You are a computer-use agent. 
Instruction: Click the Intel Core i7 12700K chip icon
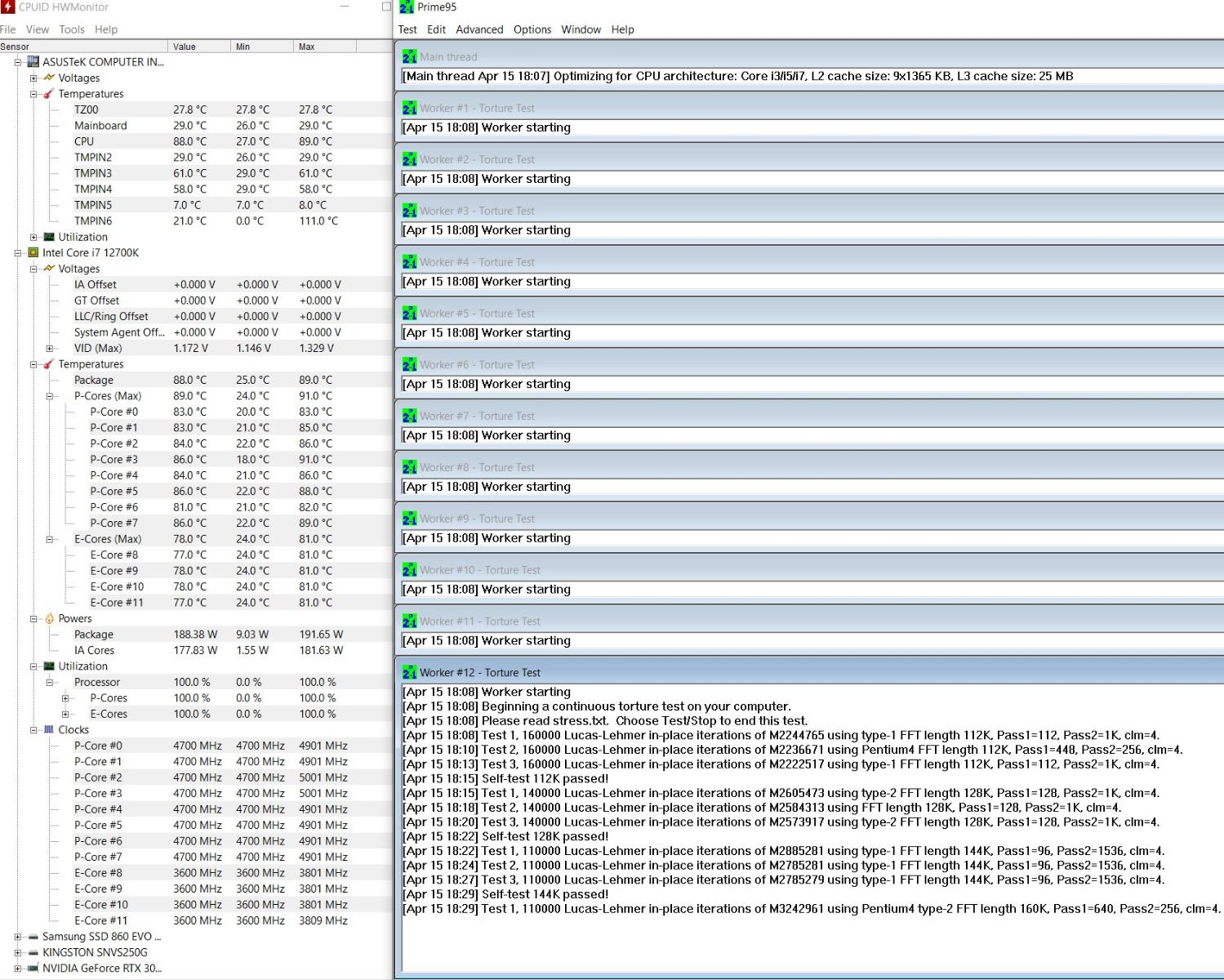tap(33, 253)
